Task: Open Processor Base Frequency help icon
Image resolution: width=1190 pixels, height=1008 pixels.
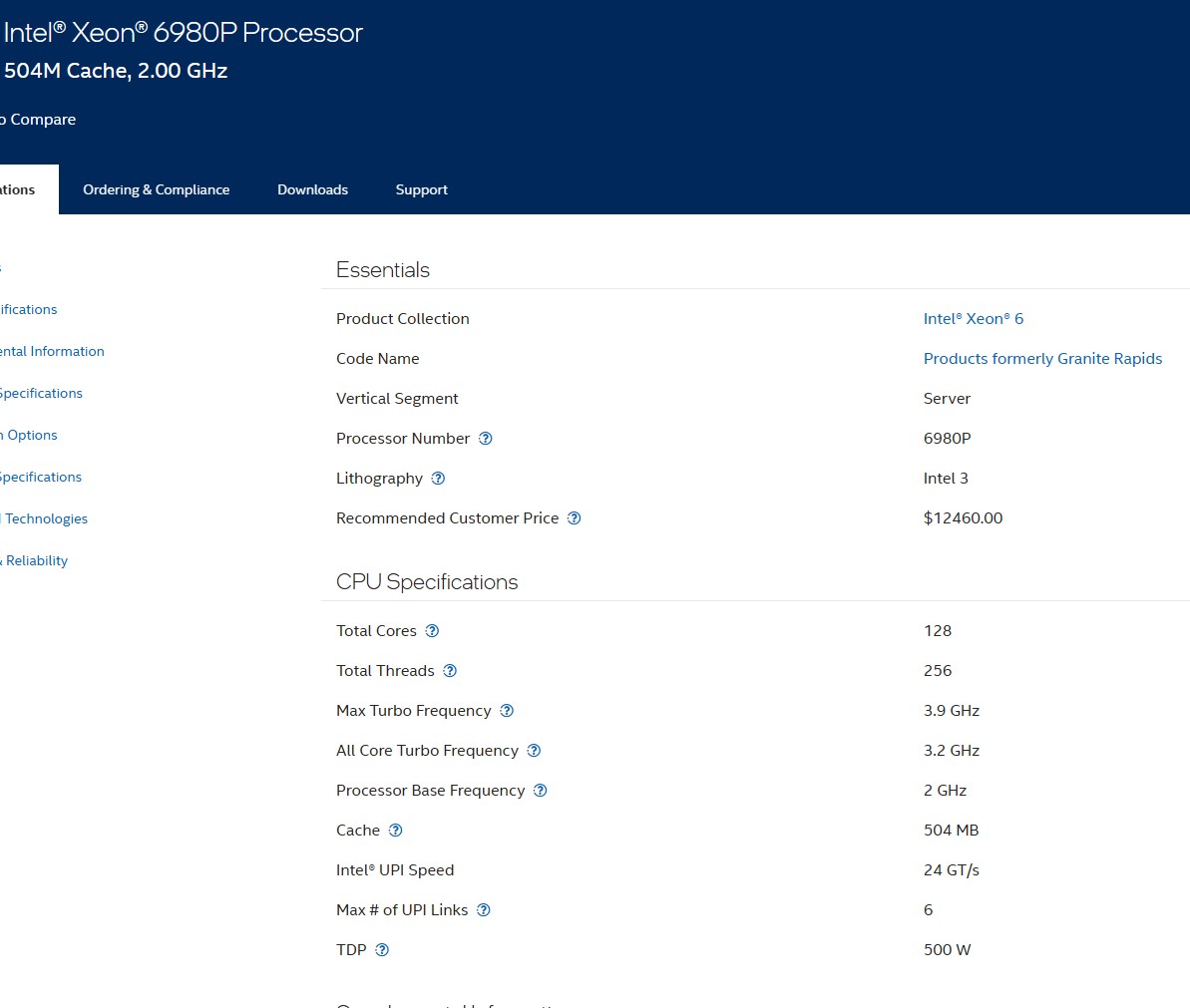Action: (541, 791)
